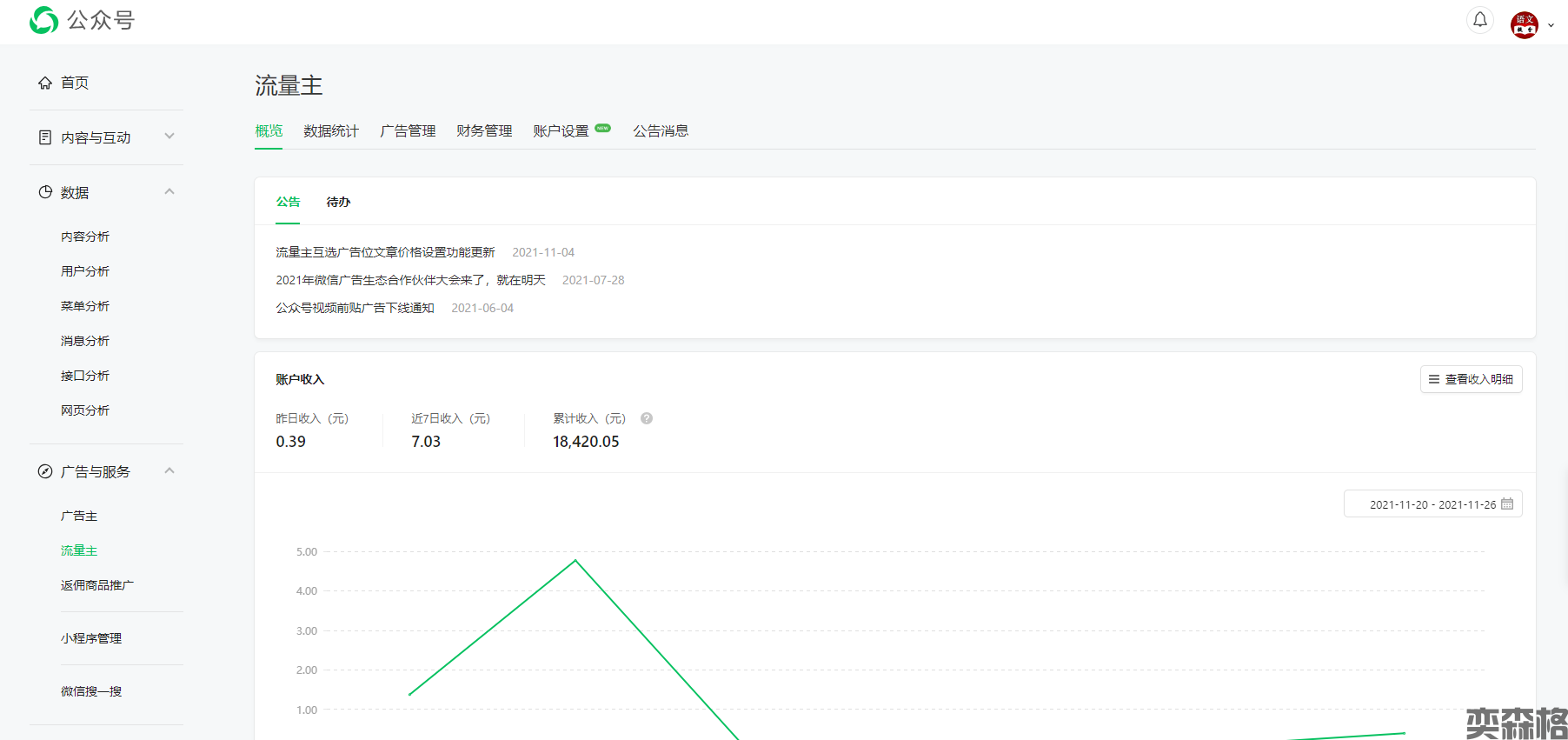This screenshot has width=1568, height=740.
Task: Open 返佣商品推广 in the sidebar
Action: tap(97, 585)
